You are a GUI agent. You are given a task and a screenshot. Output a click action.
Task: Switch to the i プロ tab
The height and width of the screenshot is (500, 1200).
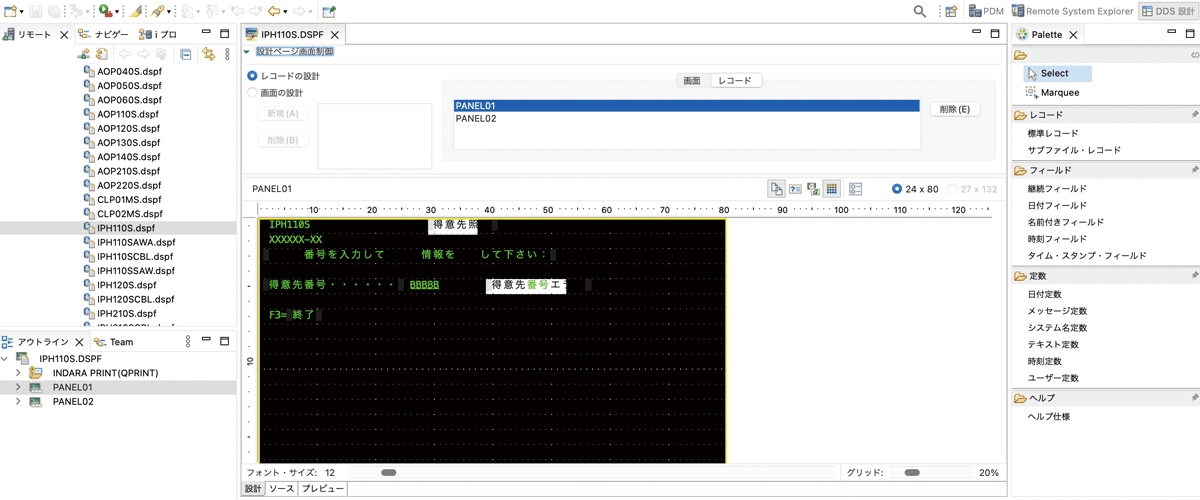(158, 34)
